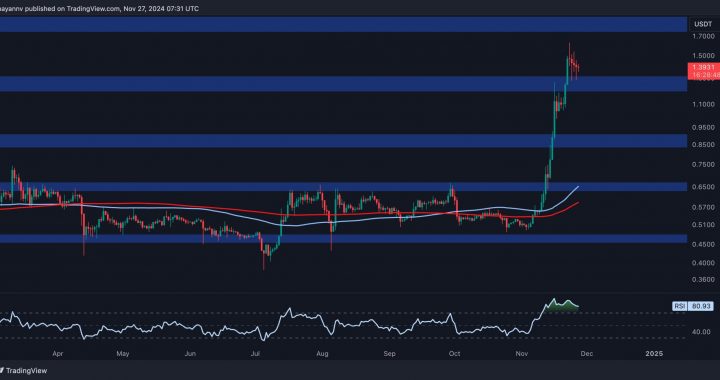The image size is (720, 380).
Task: Click the Sep label on the time axis
Action: (x=390, y=354)
